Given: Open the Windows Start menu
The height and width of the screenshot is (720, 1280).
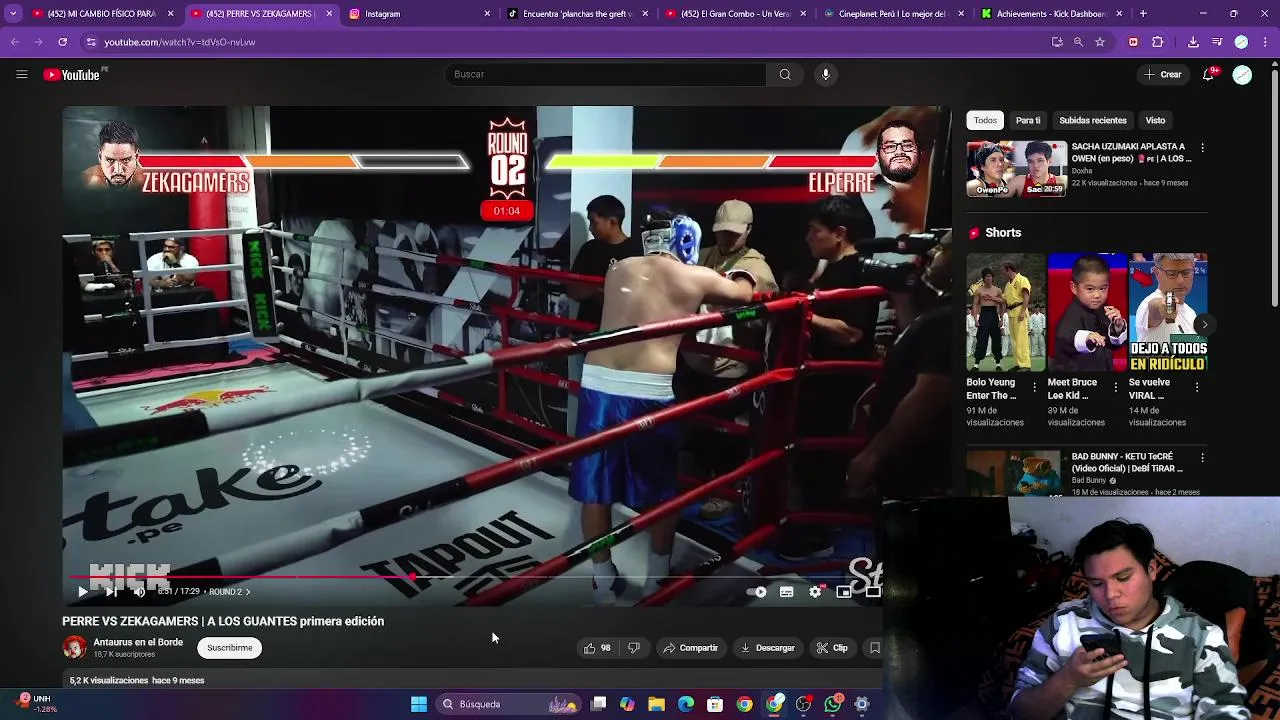Looking at the screenshot, I should point(419,704).
